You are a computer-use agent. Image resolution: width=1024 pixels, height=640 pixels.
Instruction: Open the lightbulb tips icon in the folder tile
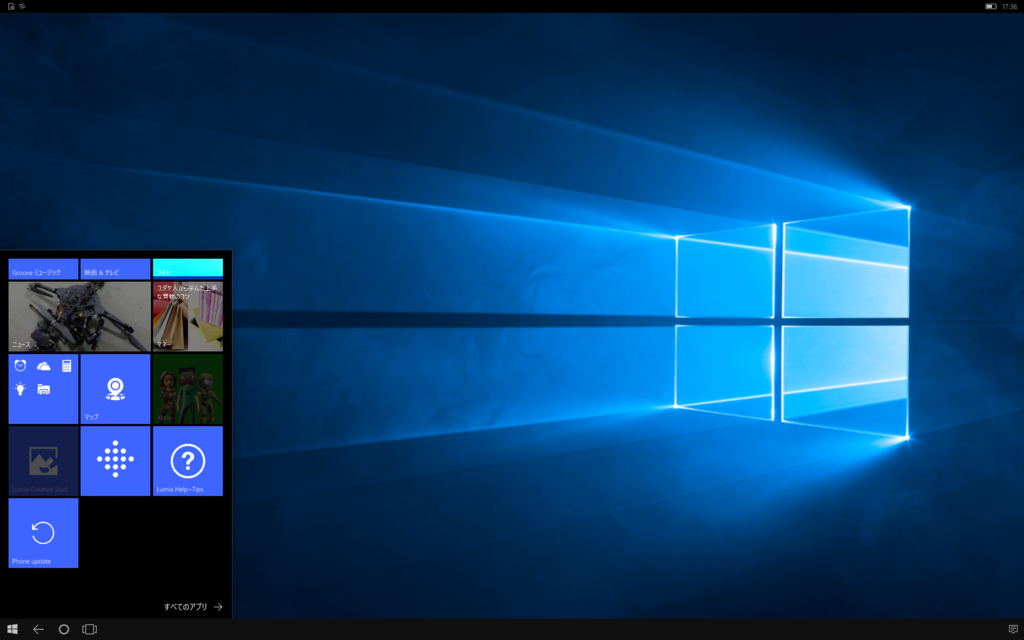tap(20, 389)
